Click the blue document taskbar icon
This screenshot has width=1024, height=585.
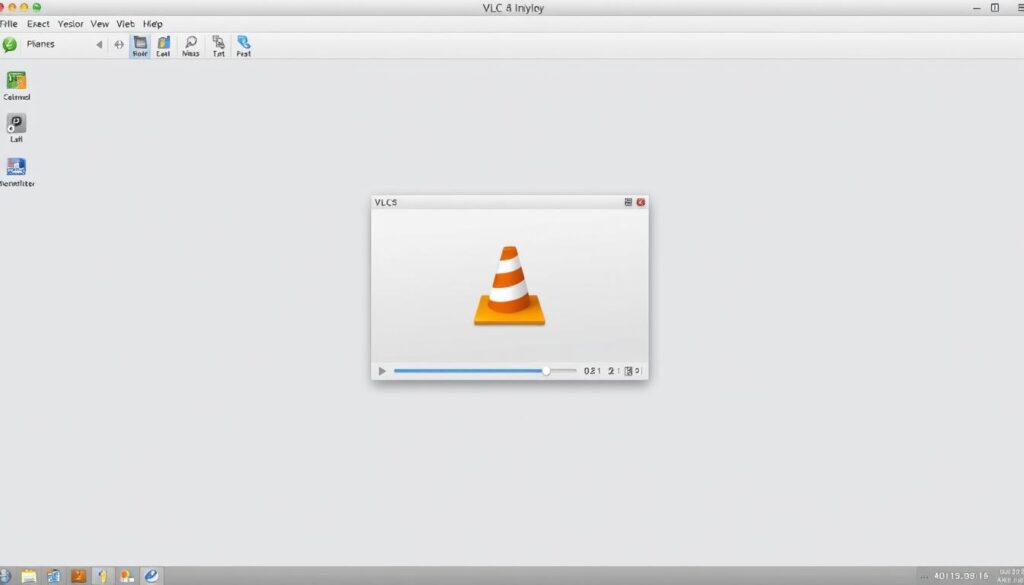point(54,576)
